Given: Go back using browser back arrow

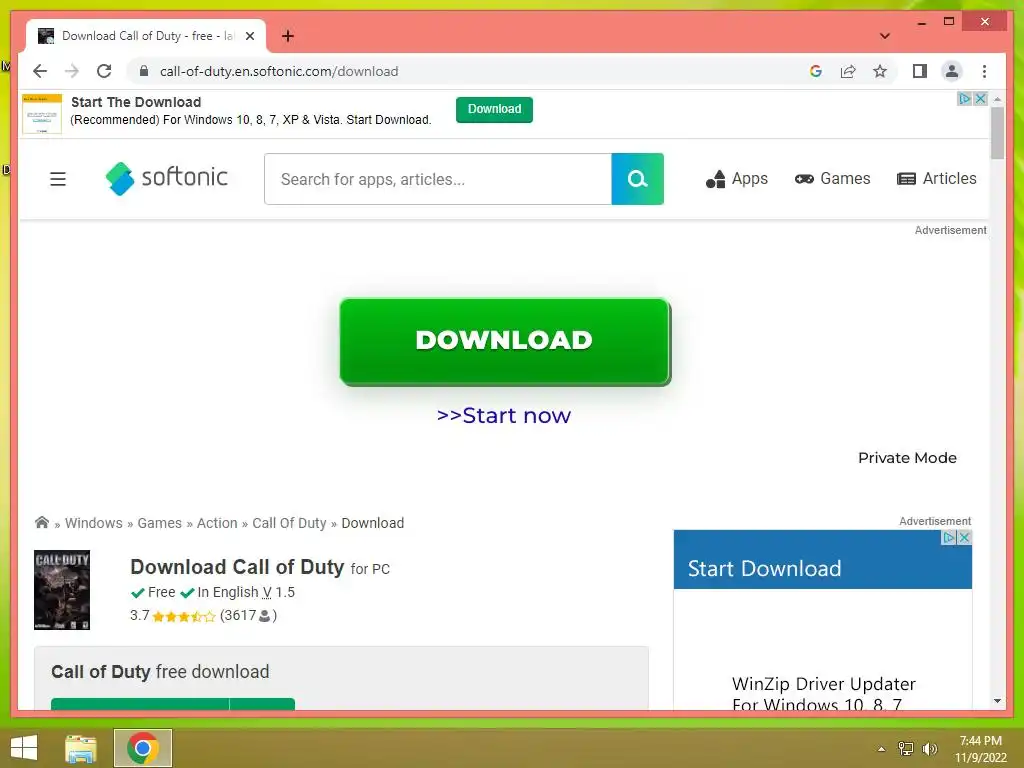Looking at the screenshot, I should click(x=40, y=71).
